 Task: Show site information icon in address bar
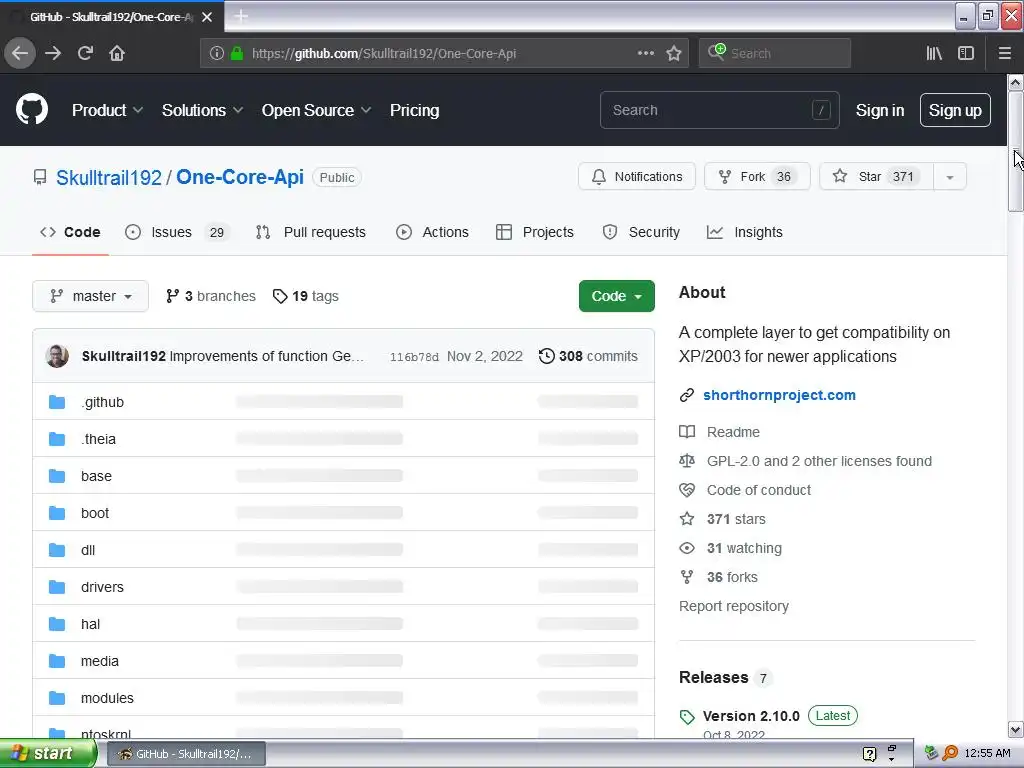point(216,54)
